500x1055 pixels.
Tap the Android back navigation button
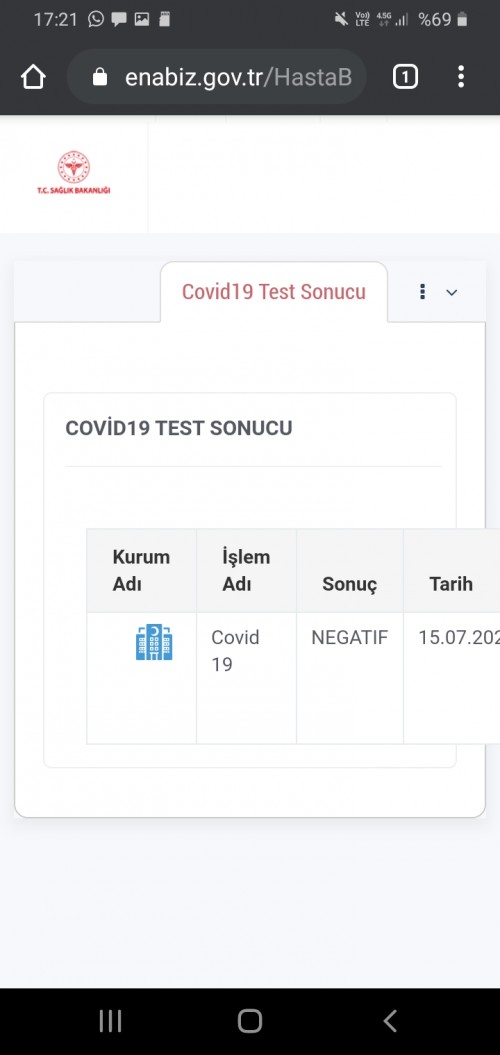pos(390,1021)
